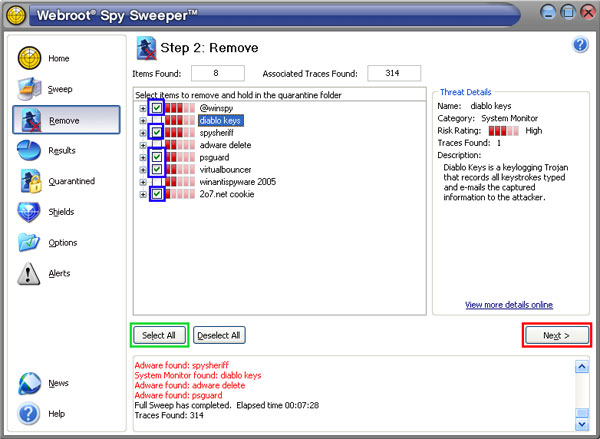
Task: Open the Quarantined padlock icon
Action: click(31, 181)
